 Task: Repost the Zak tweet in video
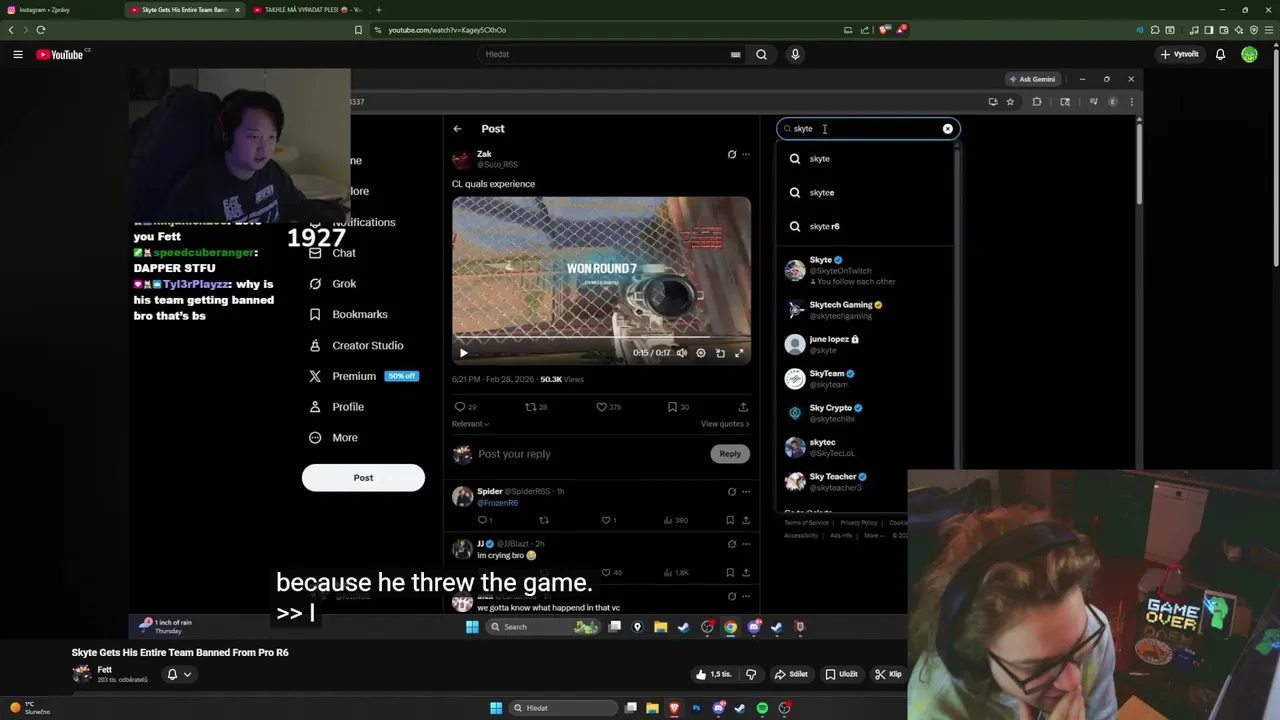pos(531,407)
